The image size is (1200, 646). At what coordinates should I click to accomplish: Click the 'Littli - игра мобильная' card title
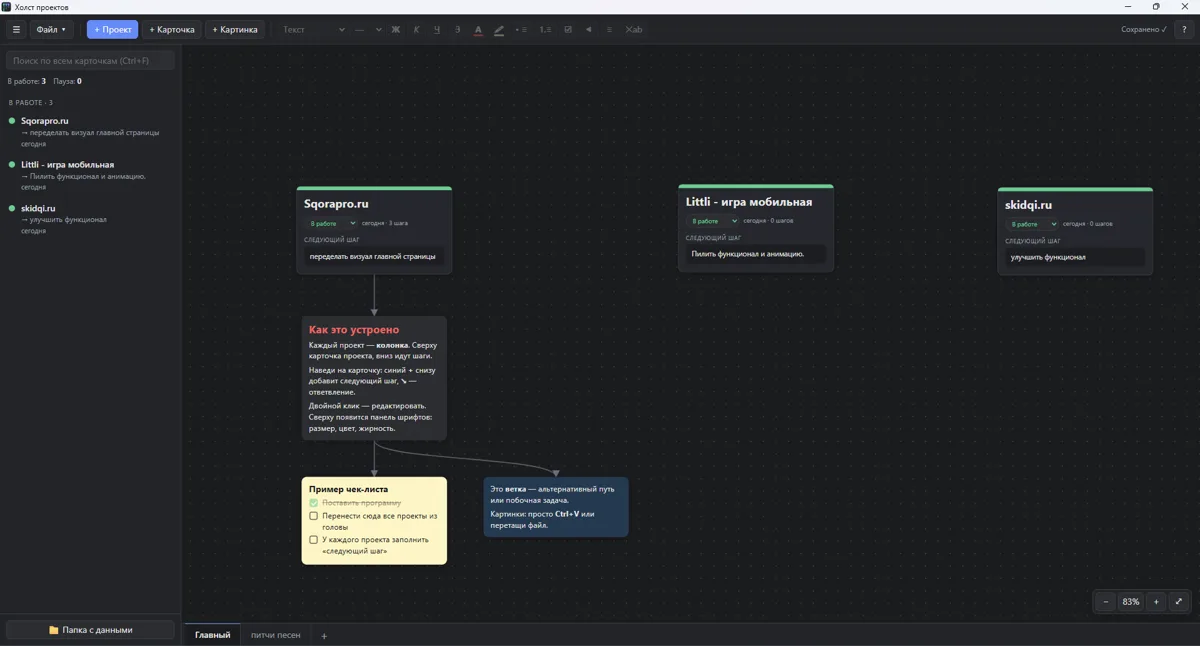749,202
